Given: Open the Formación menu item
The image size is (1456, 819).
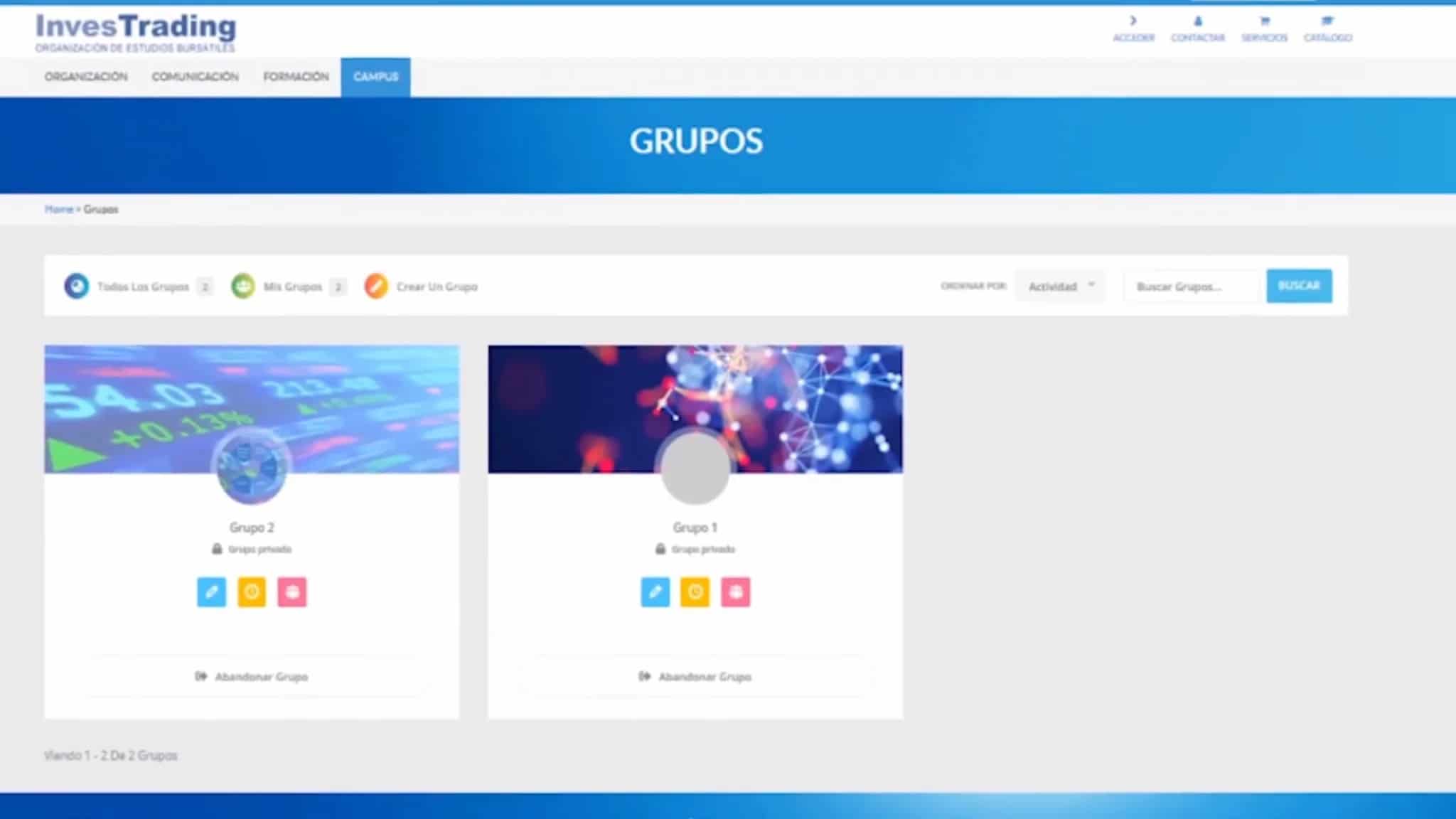Looking at the screenshot, I should point(296,77).
